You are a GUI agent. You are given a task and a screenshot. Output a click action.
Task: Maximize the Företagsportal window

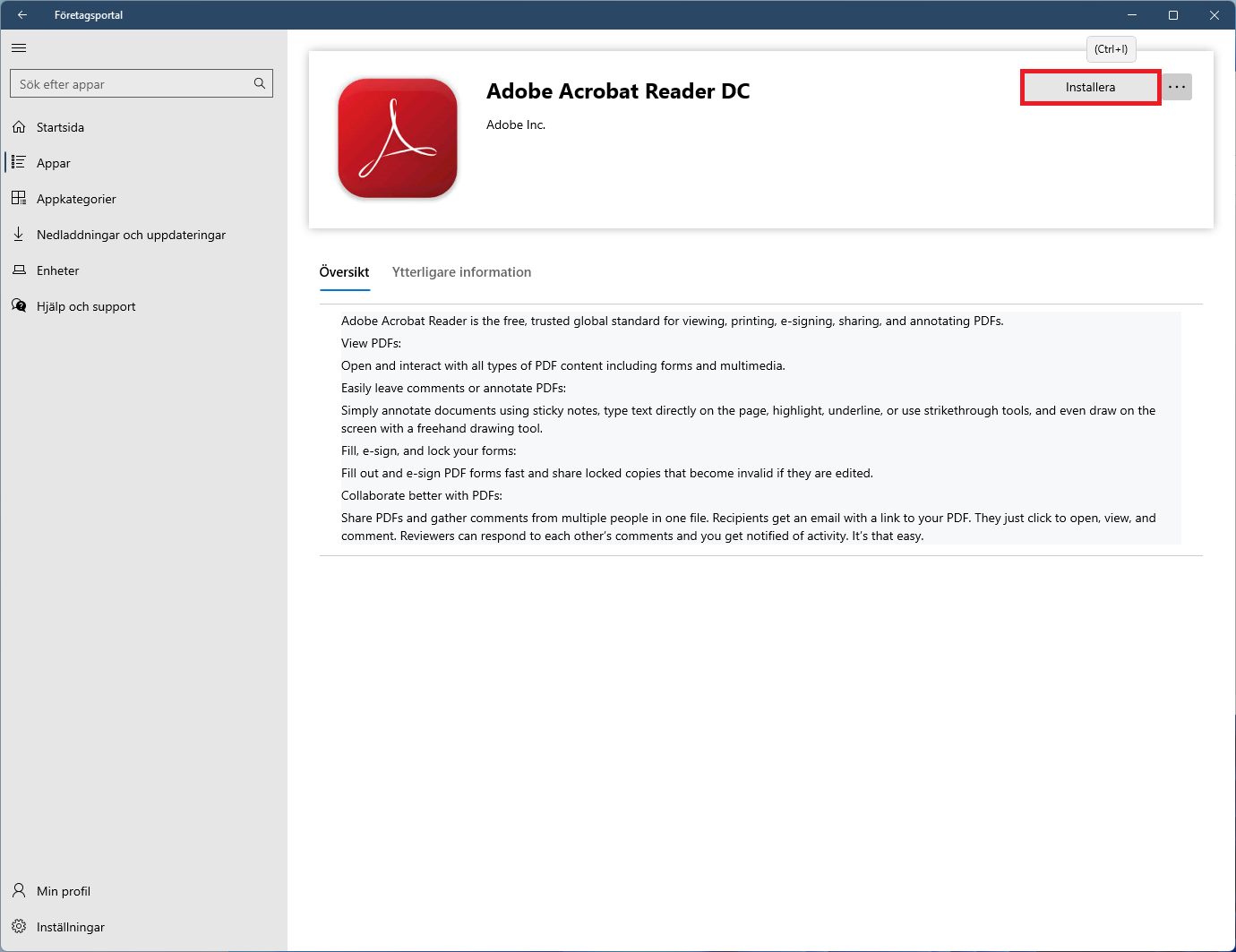(x=1173, y=15)
